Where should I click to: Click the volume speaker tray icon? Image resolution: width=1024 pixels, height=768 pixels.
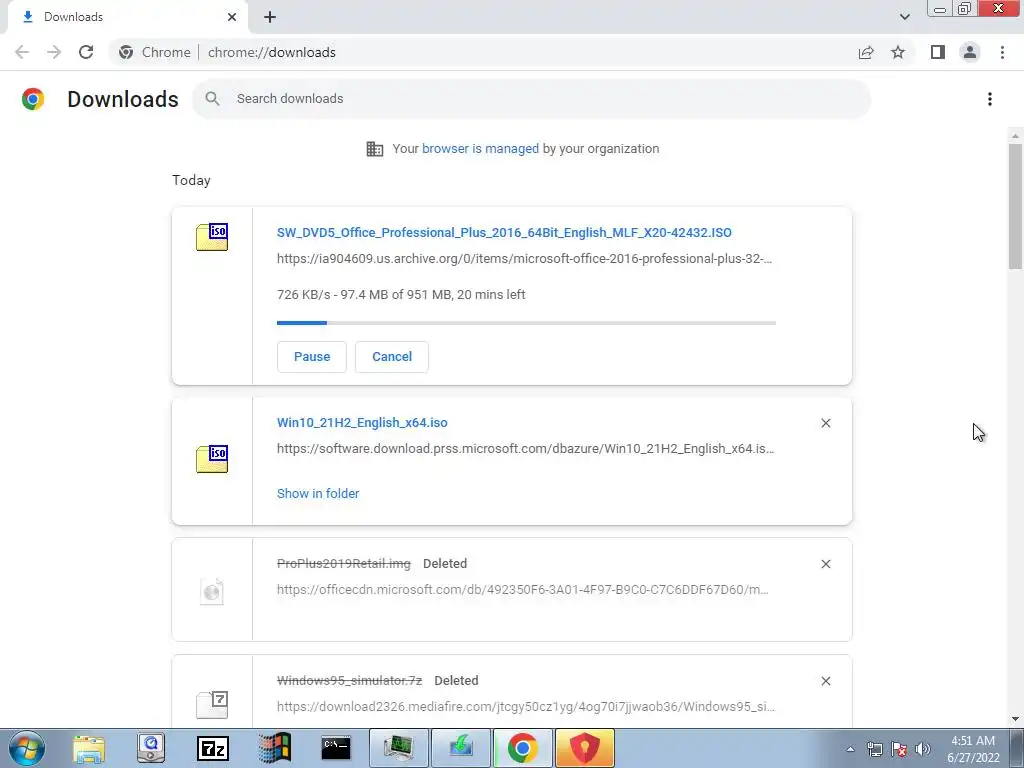[x=923, y=749]
